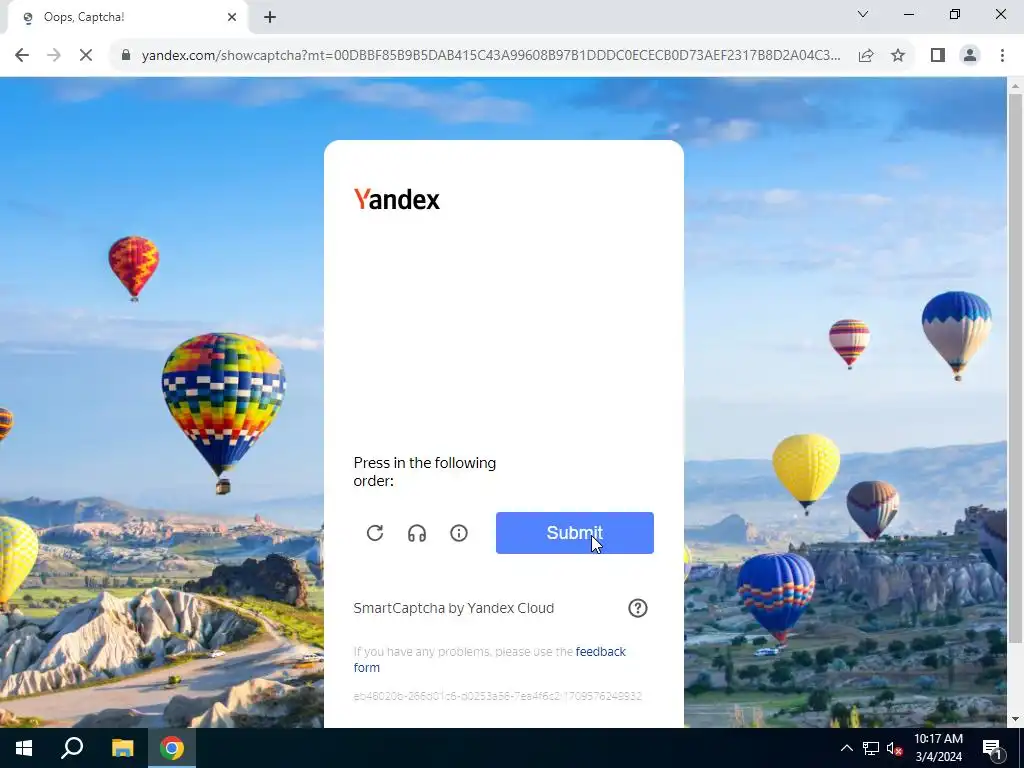The width and height of the screenshot is (1024, 768).
Task: Stop loading the page
Action: [86, 56]
